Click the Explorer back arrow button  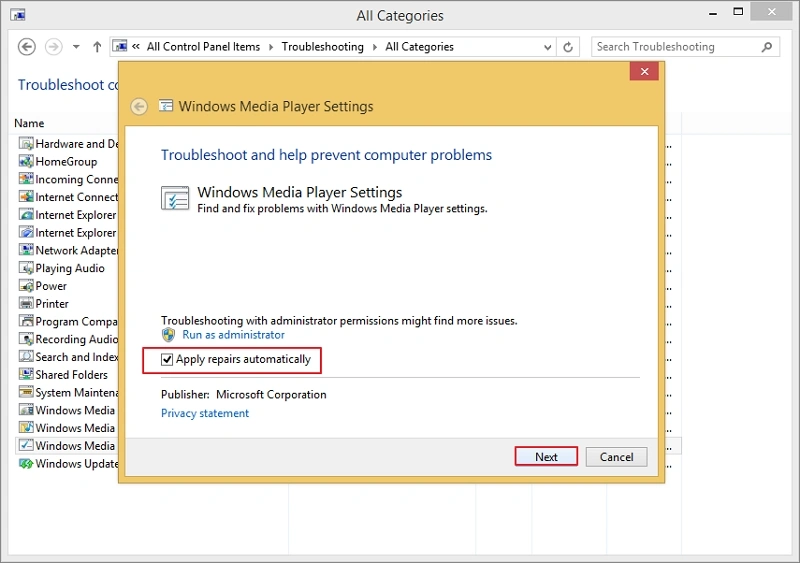point(27,47)
